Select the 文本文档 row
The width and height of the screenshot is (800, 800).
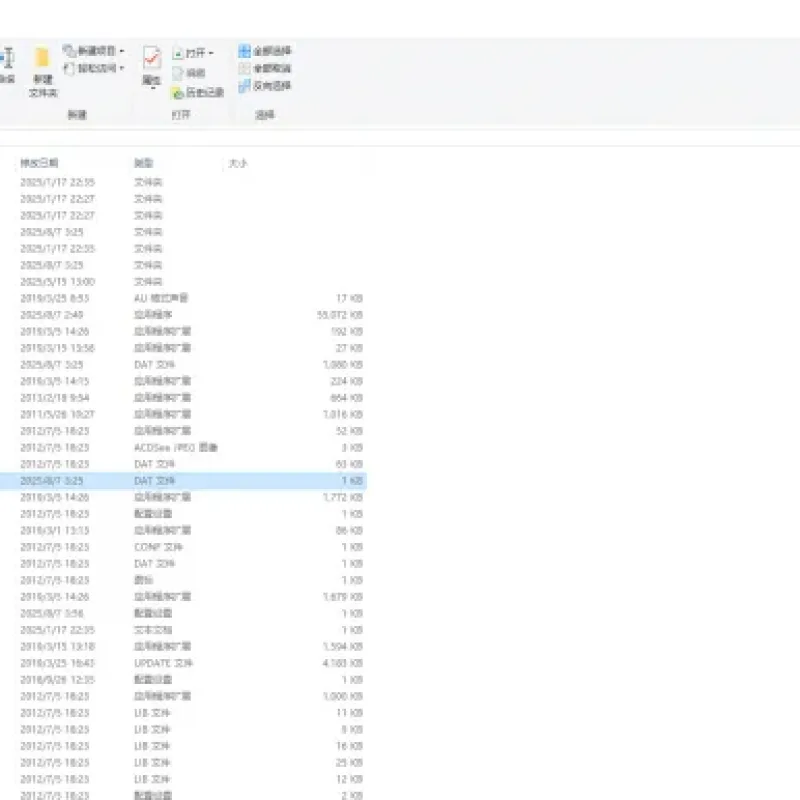point(183,630)
